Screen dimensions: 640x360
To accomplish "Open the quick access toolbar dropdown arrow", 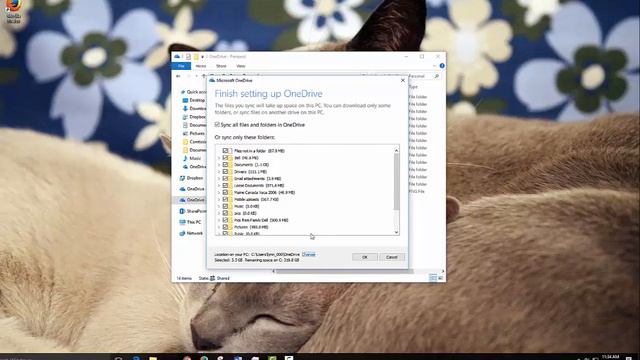I will point(202,57).
